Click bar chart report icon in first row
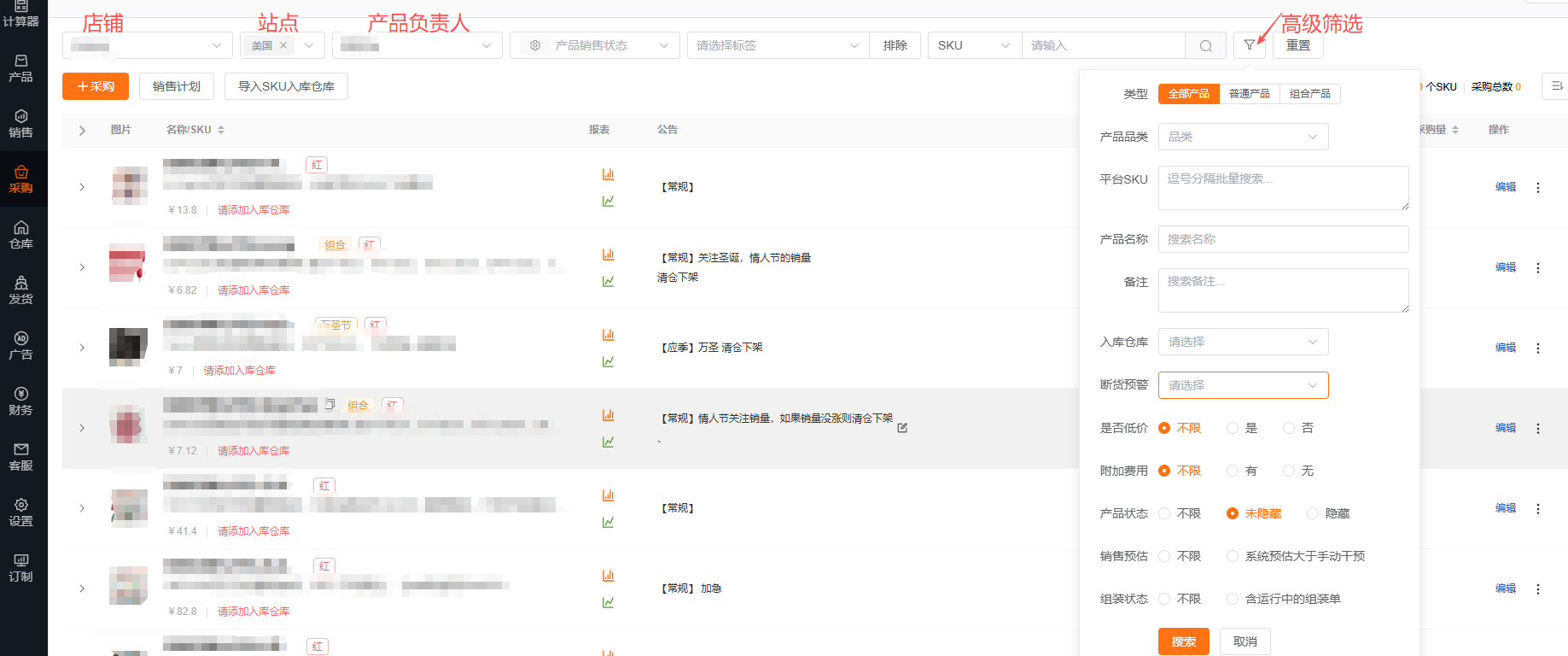The image size is (1568, 656). click(608, 174)
